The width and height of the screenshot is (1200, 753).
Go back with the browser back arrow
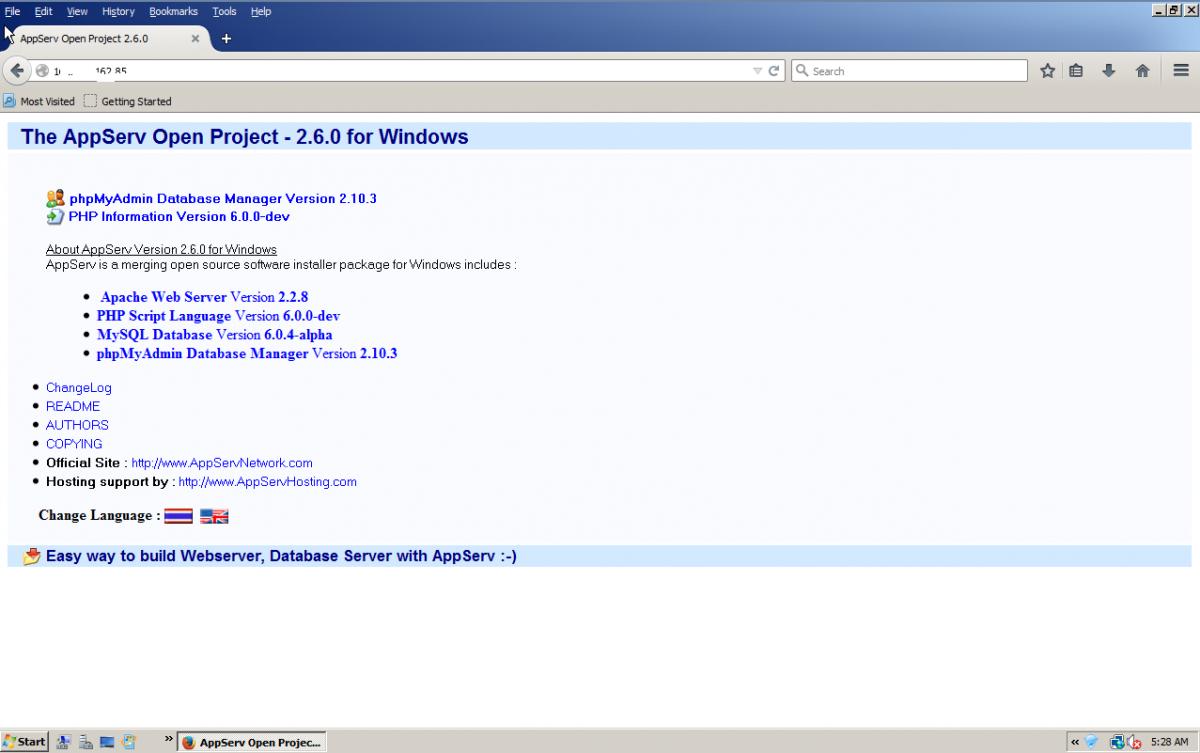pyautogui.click(x=17, y=71)
